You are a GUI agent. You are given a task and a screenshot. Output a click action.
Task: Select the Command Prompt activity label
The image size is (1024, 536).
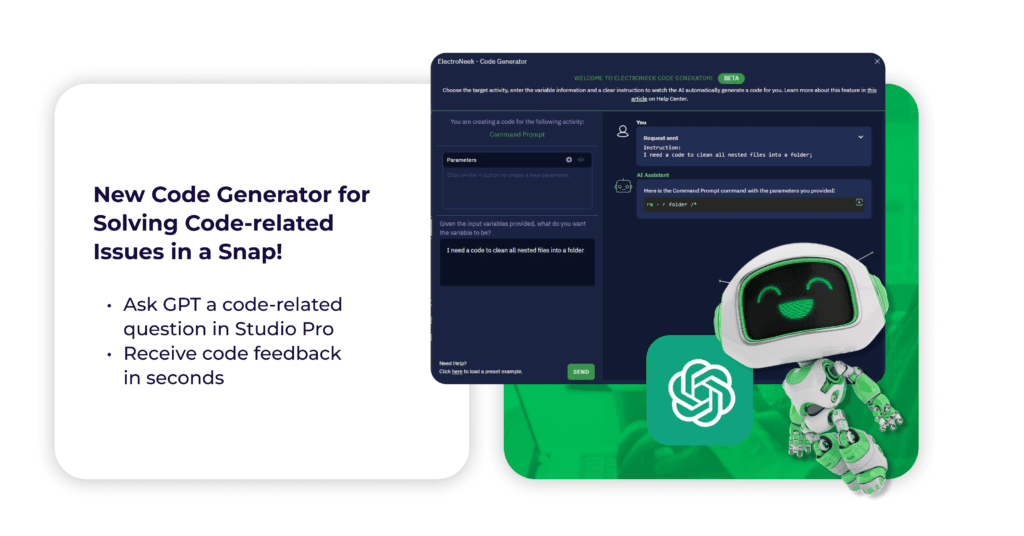click(517, 133)
